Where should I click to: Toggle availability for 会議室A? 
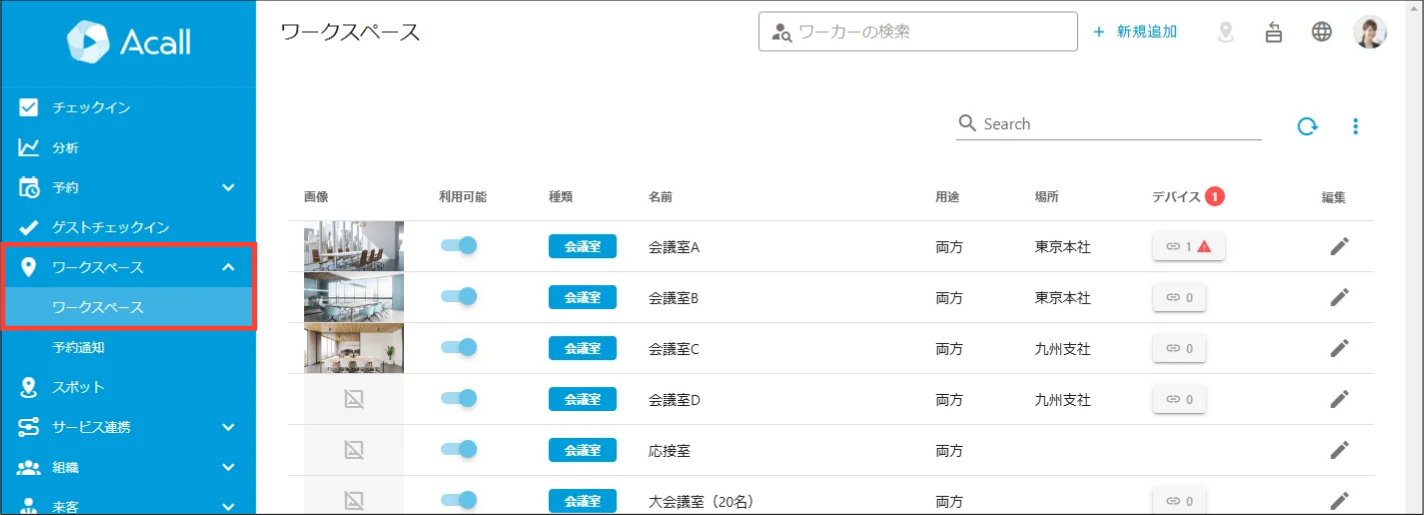[x=459, y=245]
